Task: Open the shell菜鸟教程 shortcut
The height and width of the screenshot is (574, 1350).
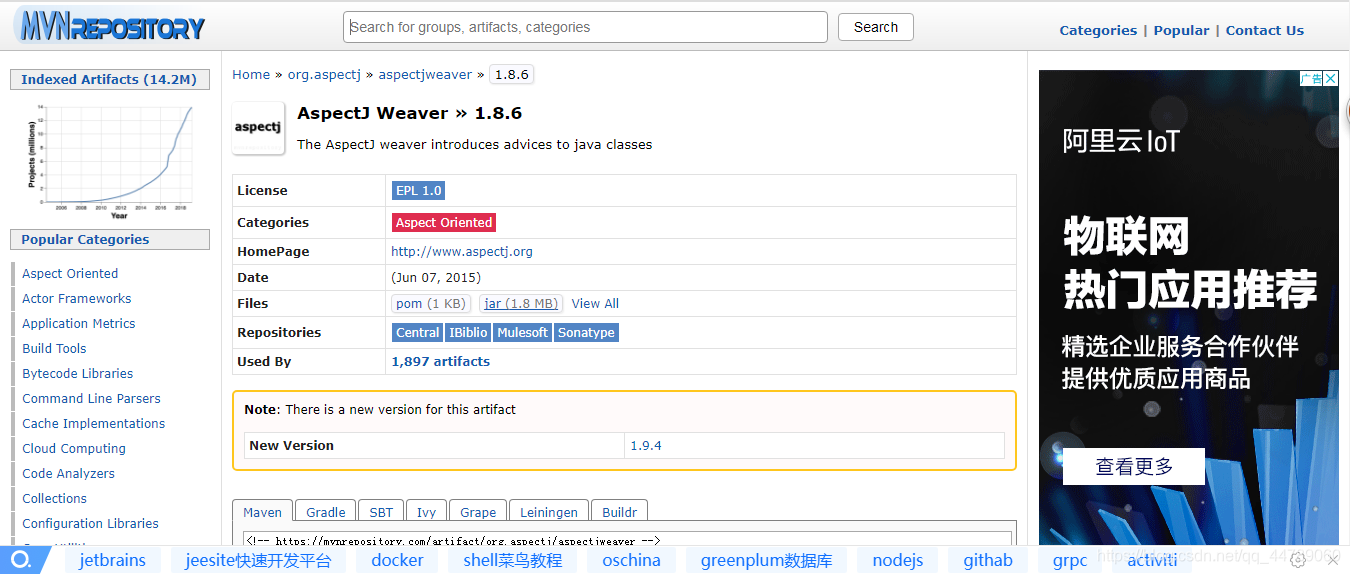Action: [x=513, y=560]
